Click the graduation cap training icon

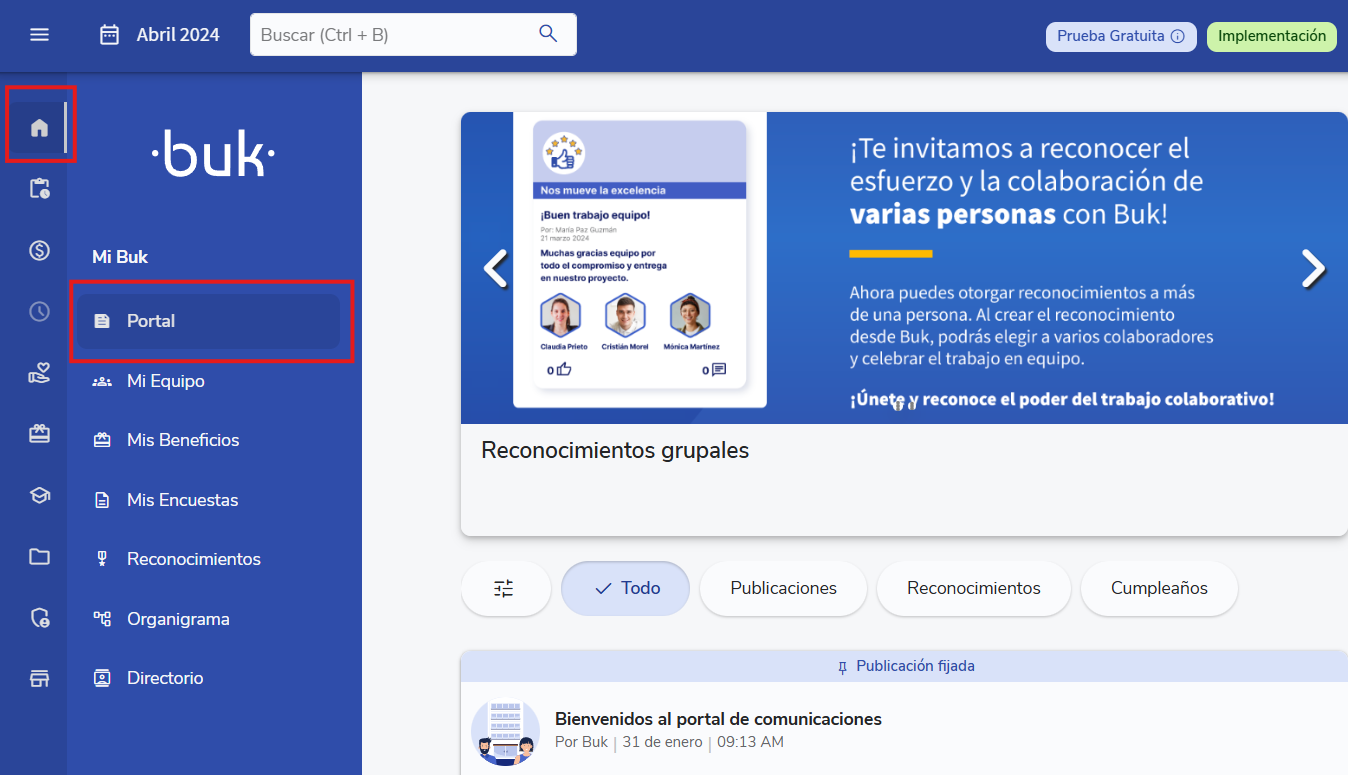(39, 495)
